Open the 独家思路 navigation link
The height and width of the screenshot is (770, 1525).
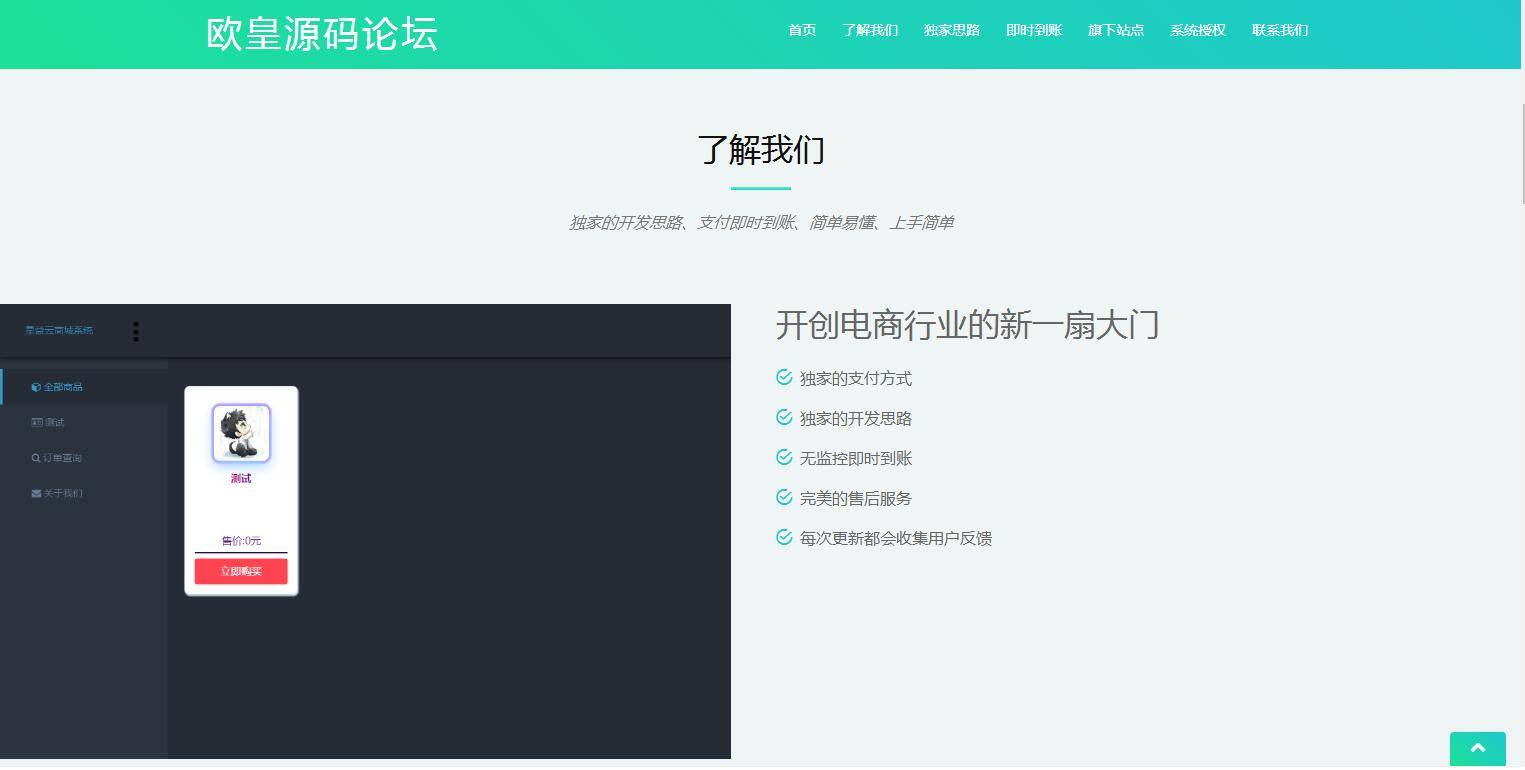point(951,30)
